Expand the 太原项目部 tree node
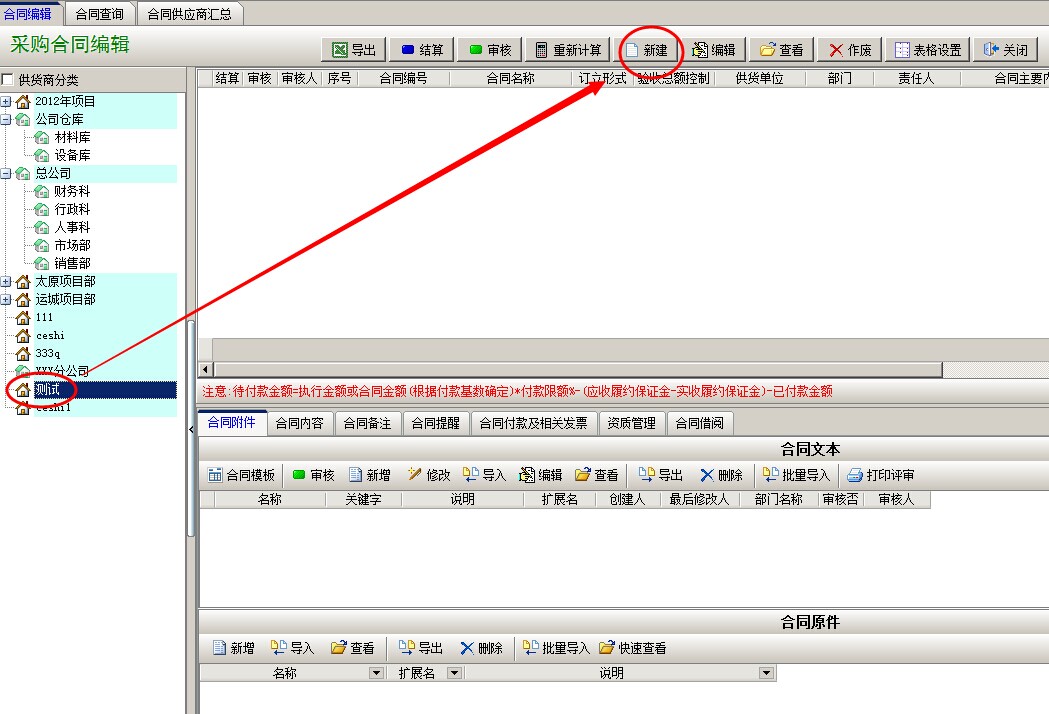Screen dimensions: 1049x714 (x=7, y=282)
